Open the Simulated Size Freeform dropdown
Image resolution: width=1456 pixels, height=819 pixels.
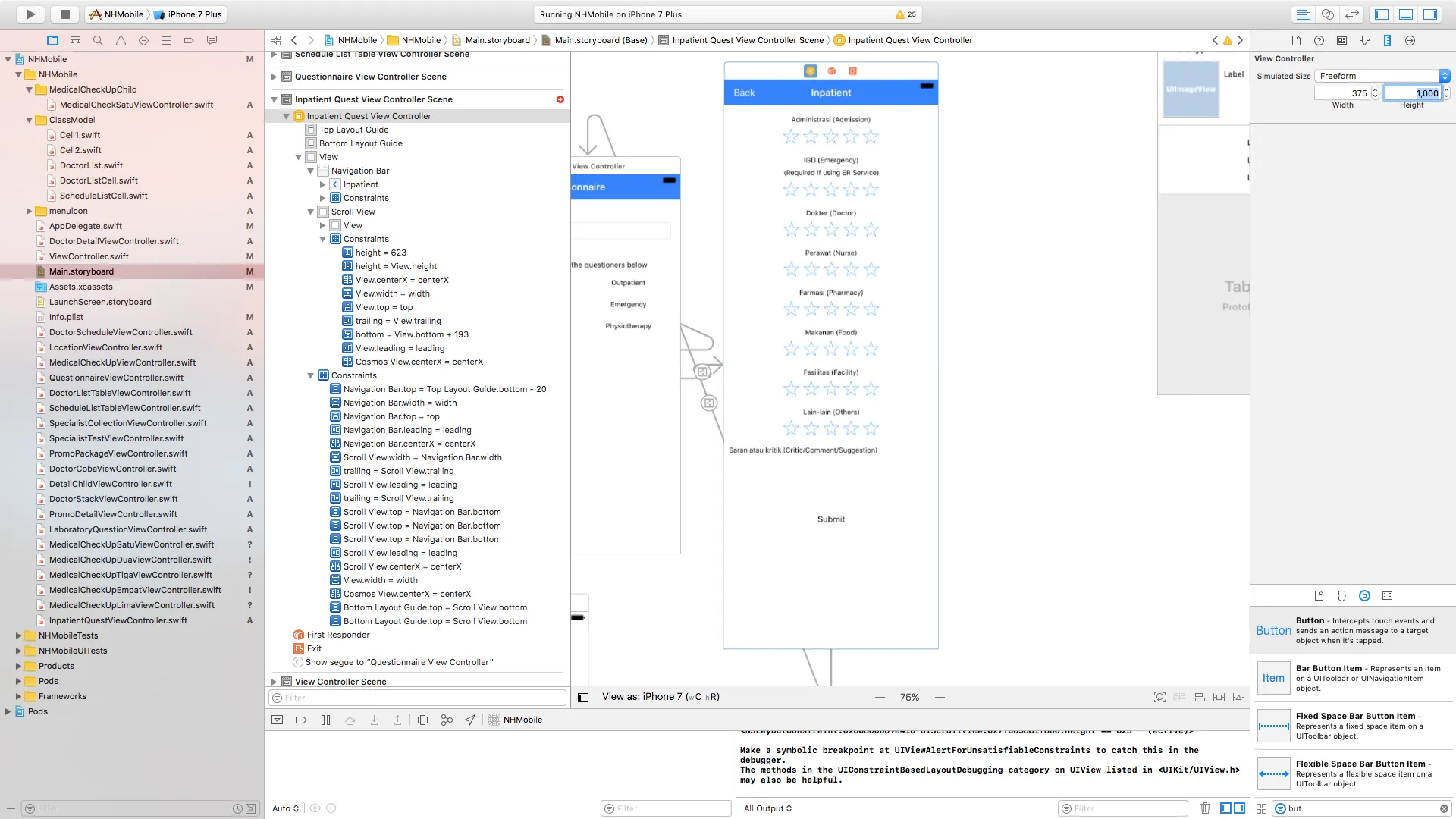1382,76
